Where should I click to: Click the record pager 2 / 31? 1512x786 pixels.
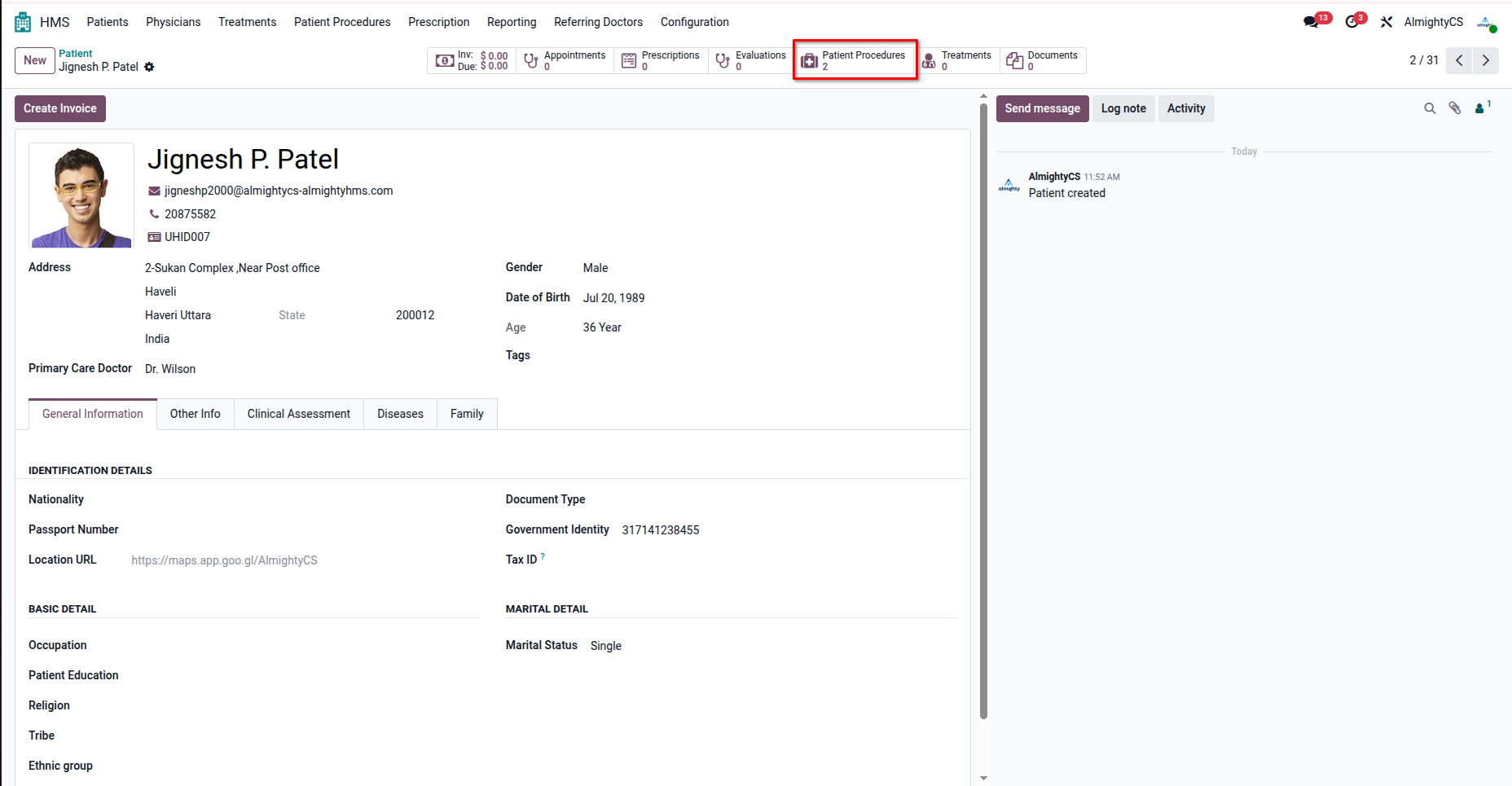pos(1424,60)
